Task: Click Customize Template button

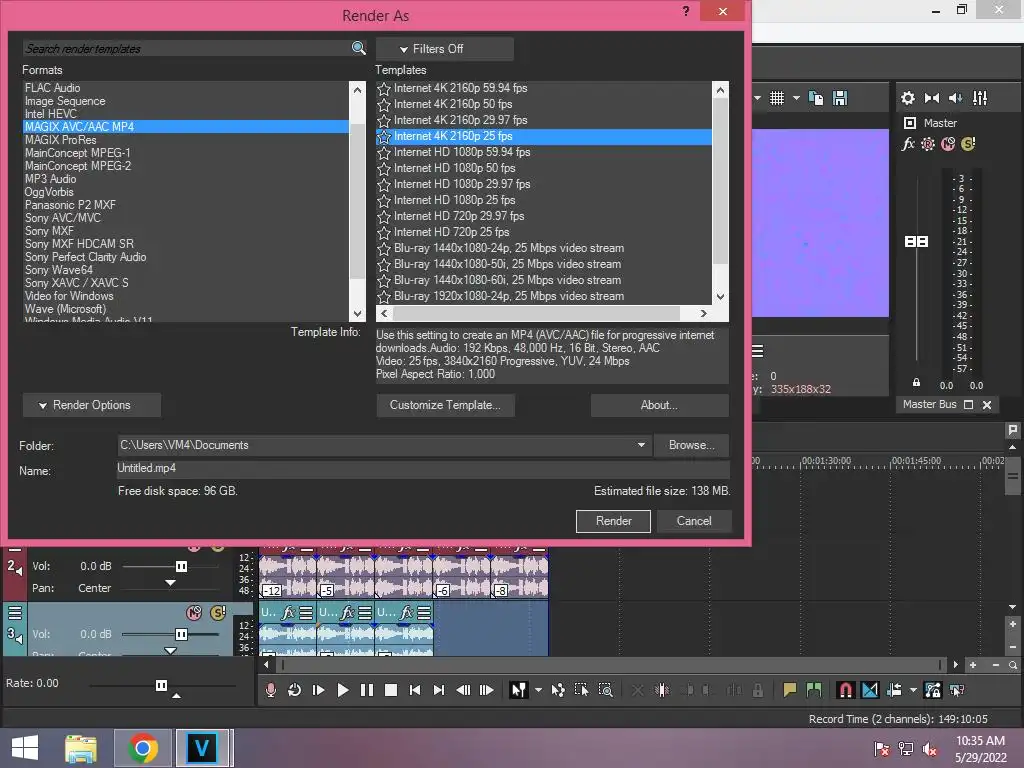Action: tap(445, 405)
